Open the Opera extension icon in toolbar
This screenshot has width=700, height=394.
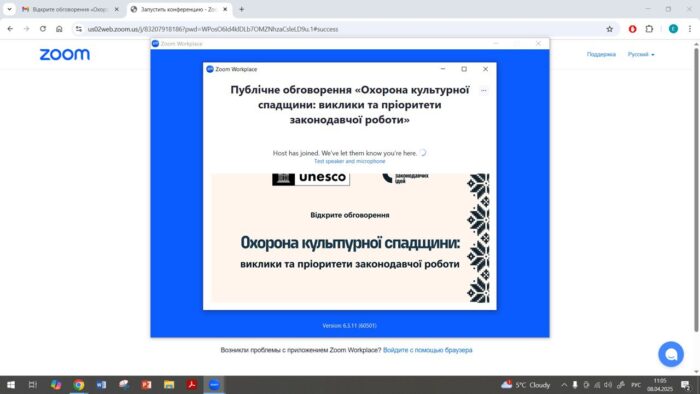632,29
